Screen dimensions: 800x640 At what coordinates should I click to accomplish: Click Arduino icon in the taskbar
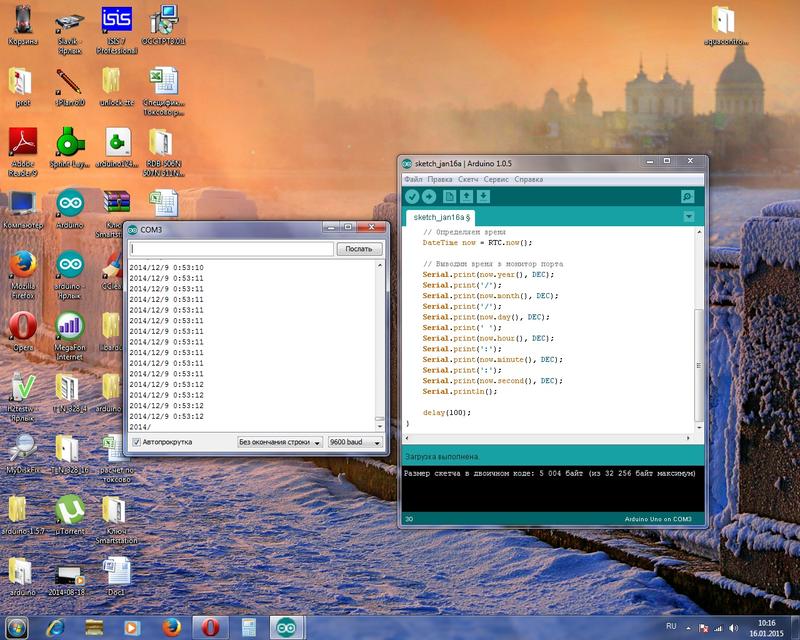[287, 627]
